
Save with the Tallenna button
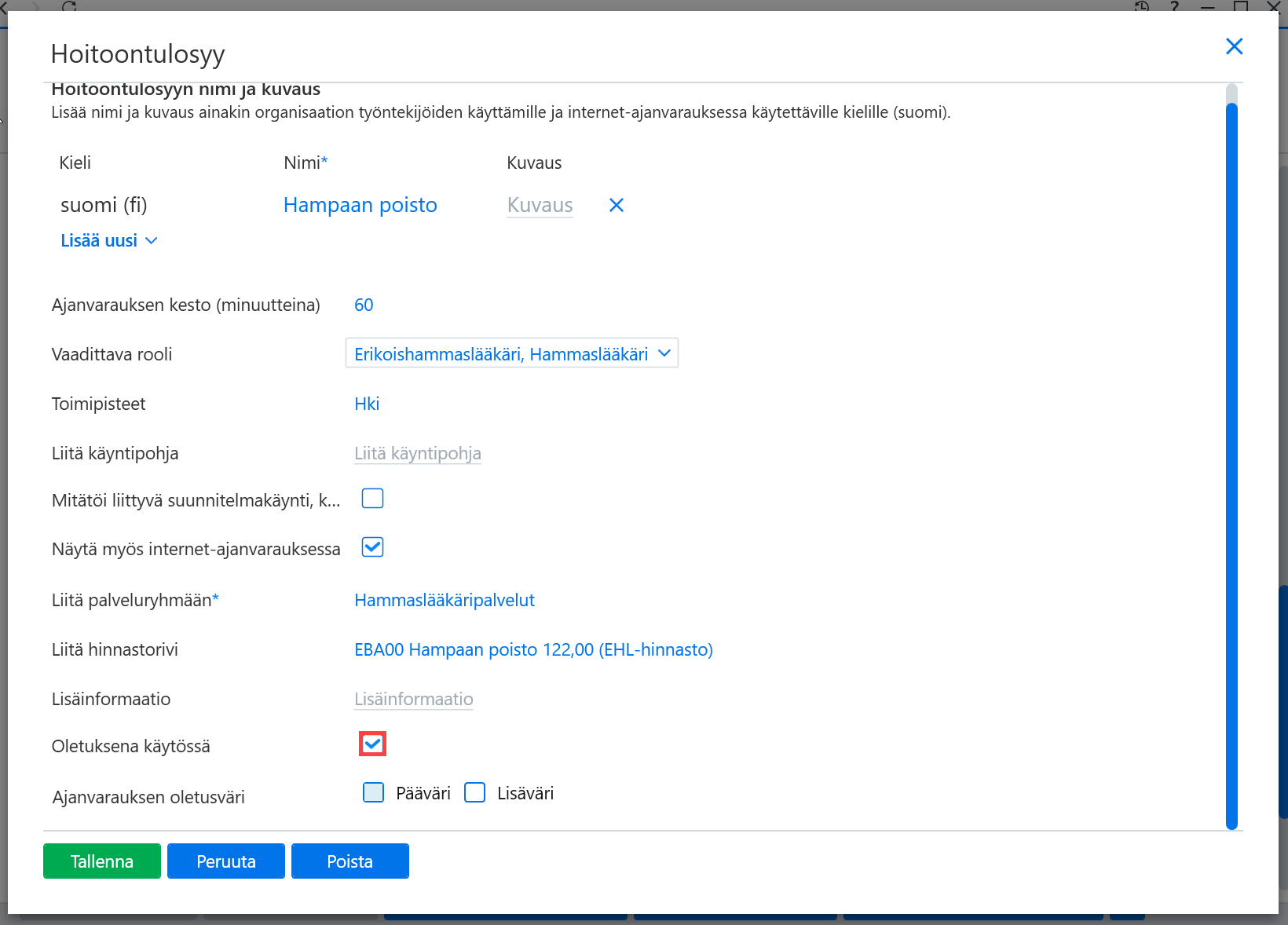102,861
